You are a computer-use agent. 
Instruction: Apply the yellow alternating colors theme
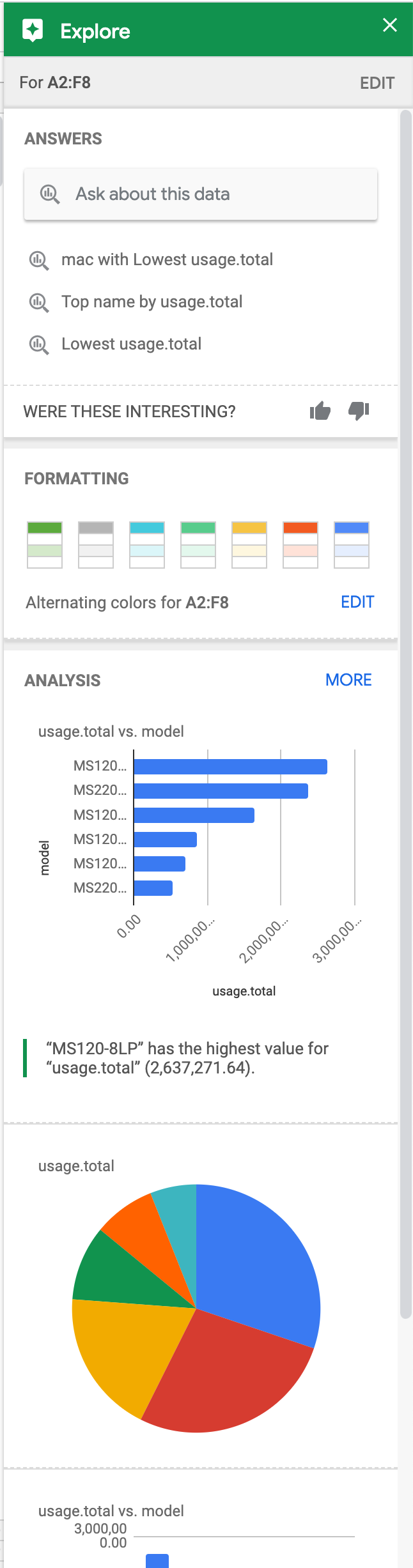click(249, 544)
